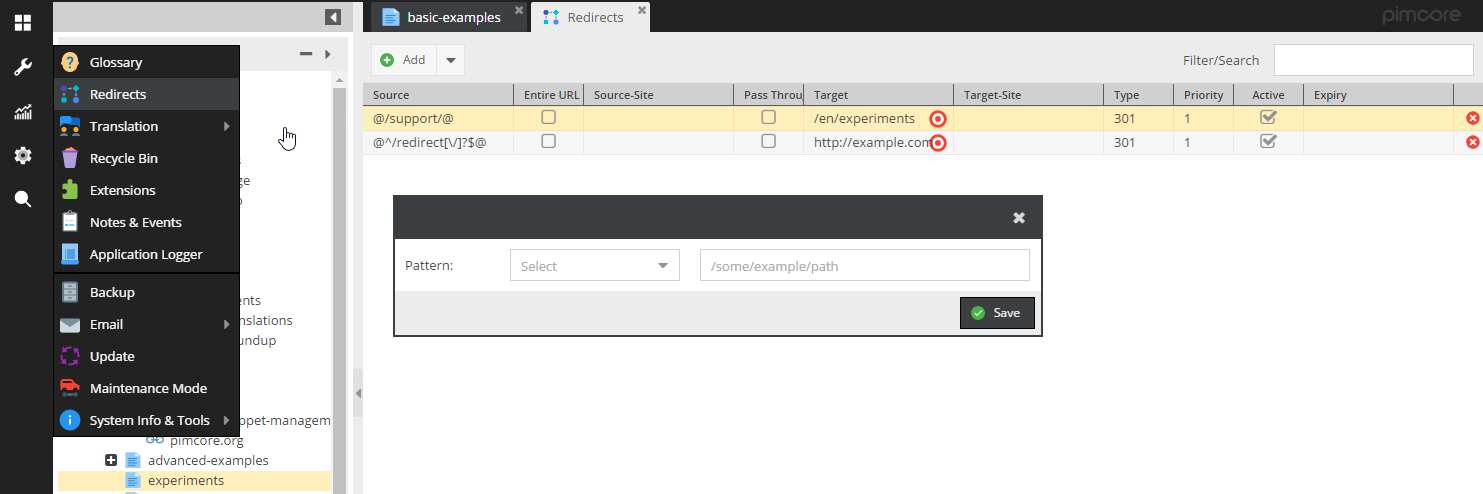The image size is (1483, 494).
Task: Open the dropdown arrow next to Add
Action: pos(450,61)
